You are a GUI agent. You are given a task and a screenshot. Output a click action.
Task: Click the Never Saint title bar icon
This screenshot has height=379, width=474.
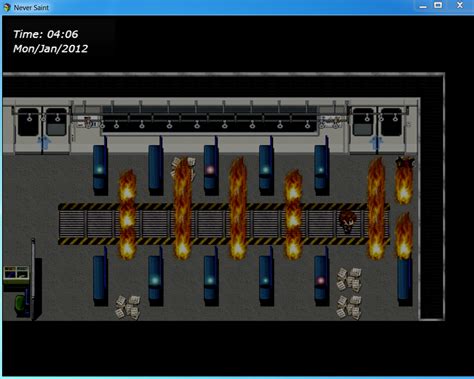(7, 7)
